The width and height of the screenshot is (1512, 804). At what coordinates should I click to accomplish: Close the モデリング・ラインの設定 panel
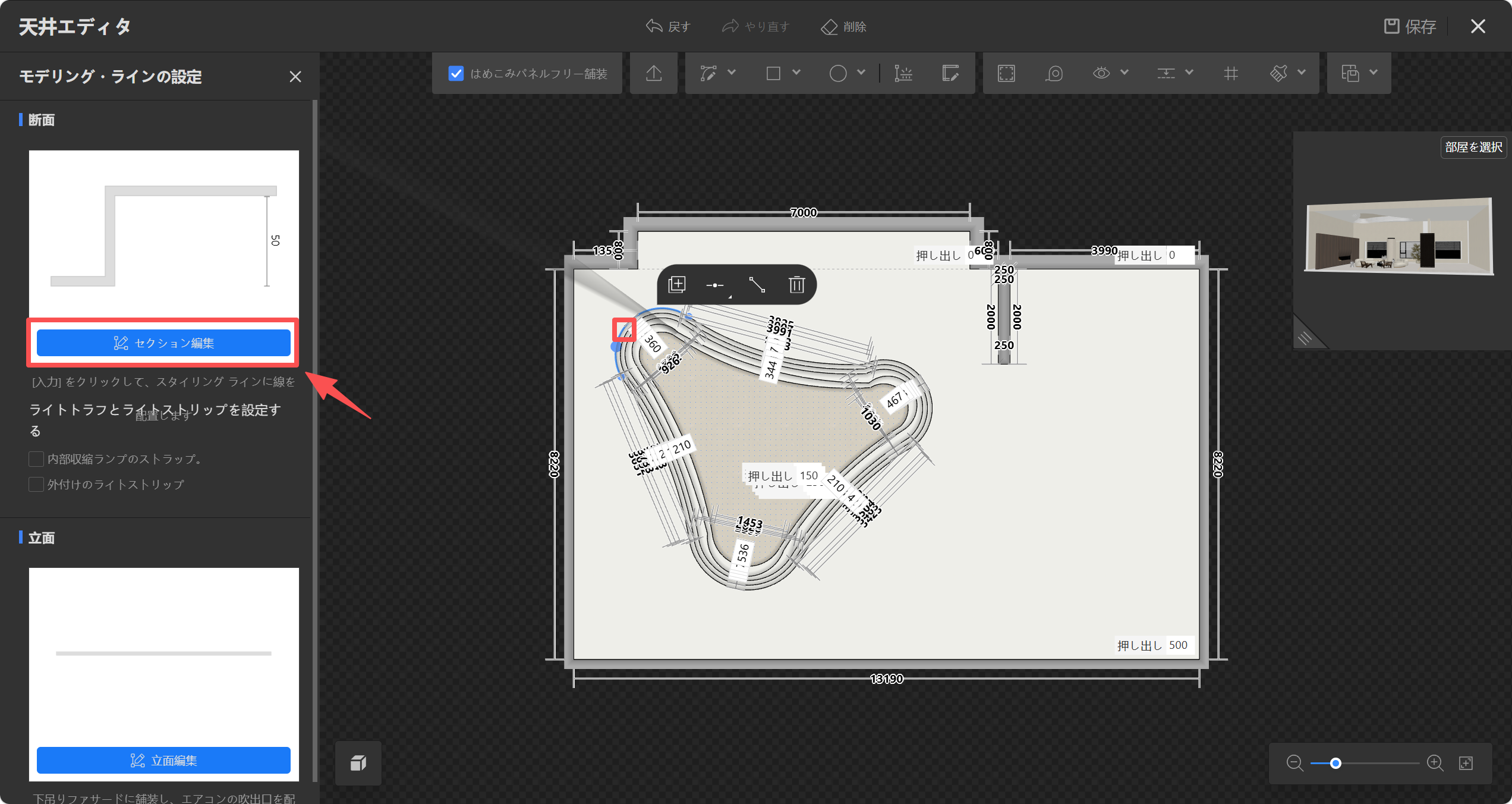(x=295, y=77)
